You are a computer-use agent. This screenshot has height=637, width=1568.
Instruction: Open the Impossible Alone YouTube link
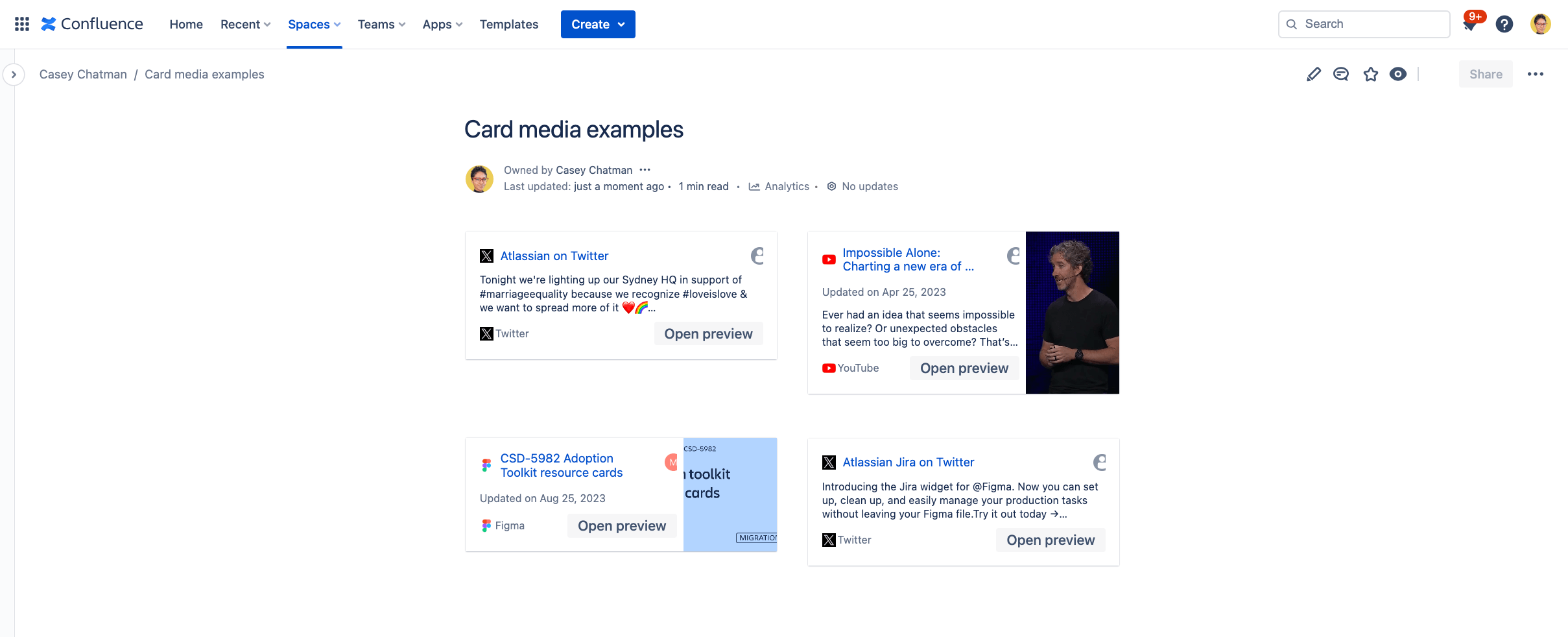907,259
